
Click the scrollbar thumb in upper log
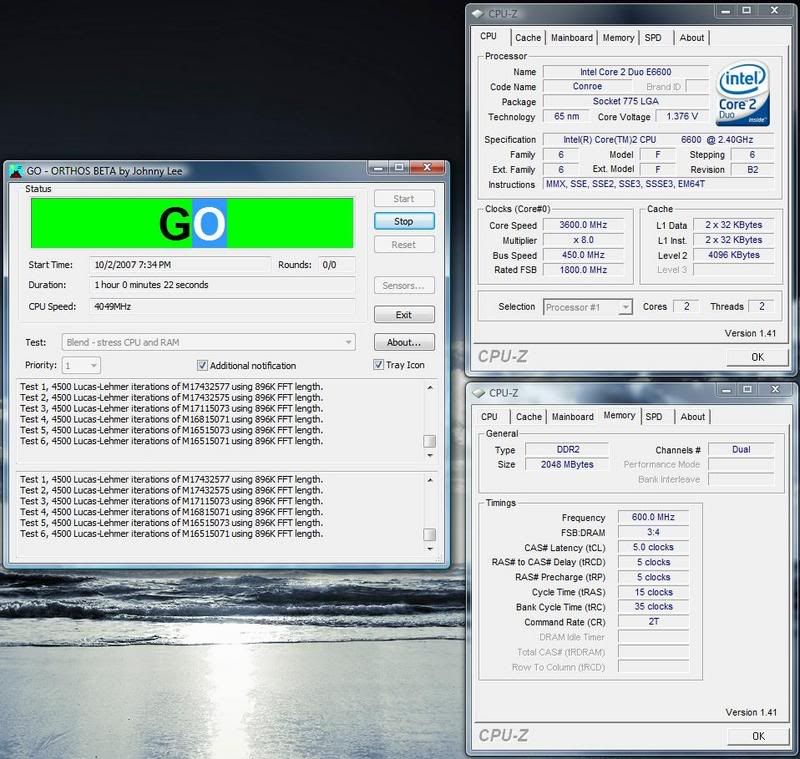[430, 441]
